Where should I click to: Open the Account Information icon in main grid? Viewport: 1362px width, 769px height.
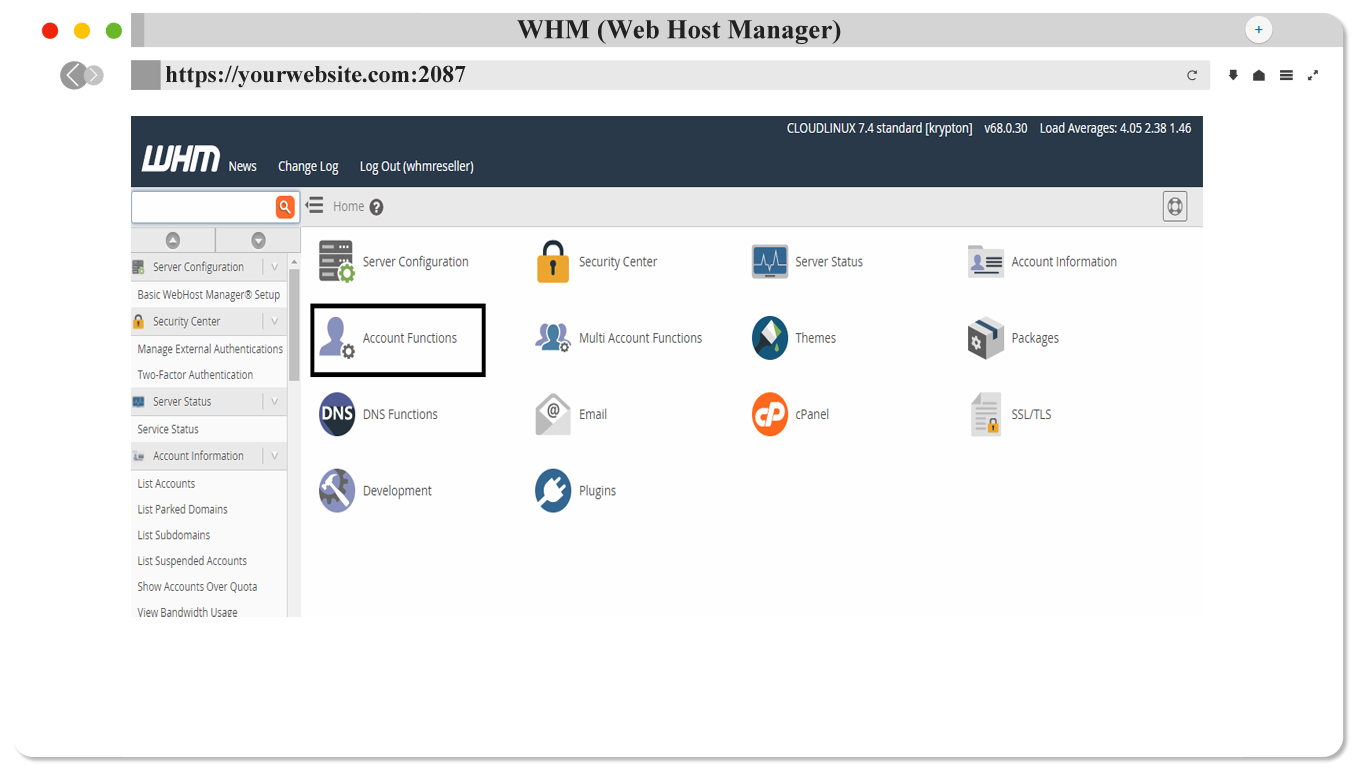coord(986,262)
